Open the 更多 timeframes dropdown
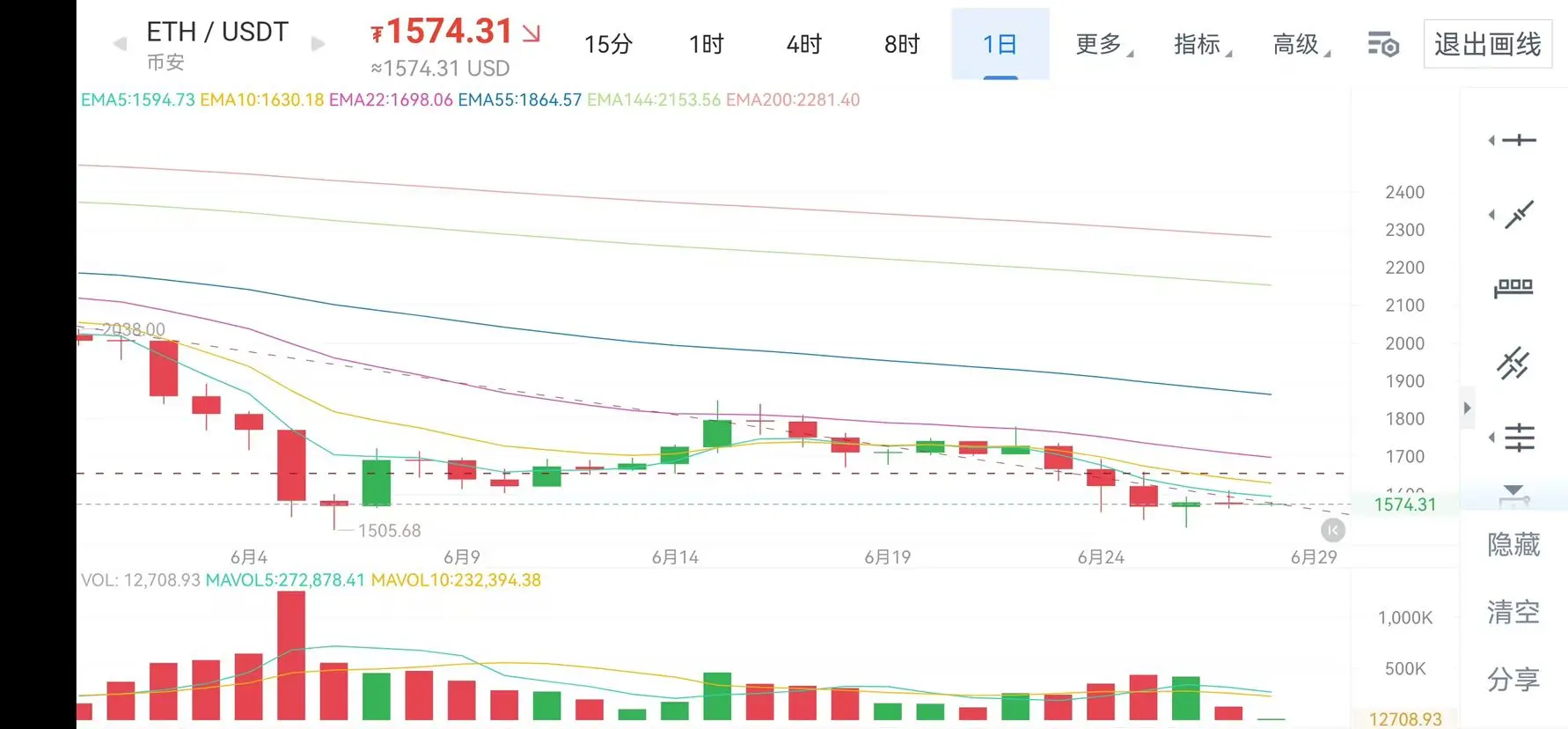This screenshot has height=729, width=1568. point(1104,44)
